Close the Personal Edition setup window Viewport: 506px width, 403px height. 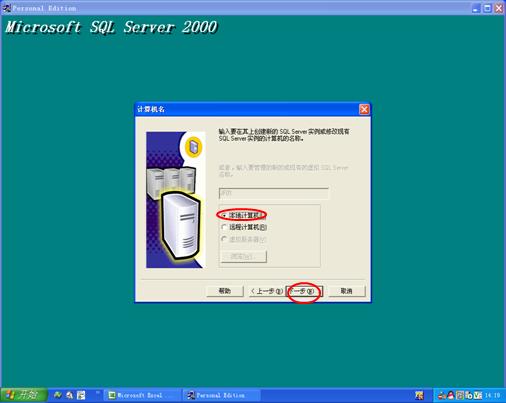tap(499, 8)
